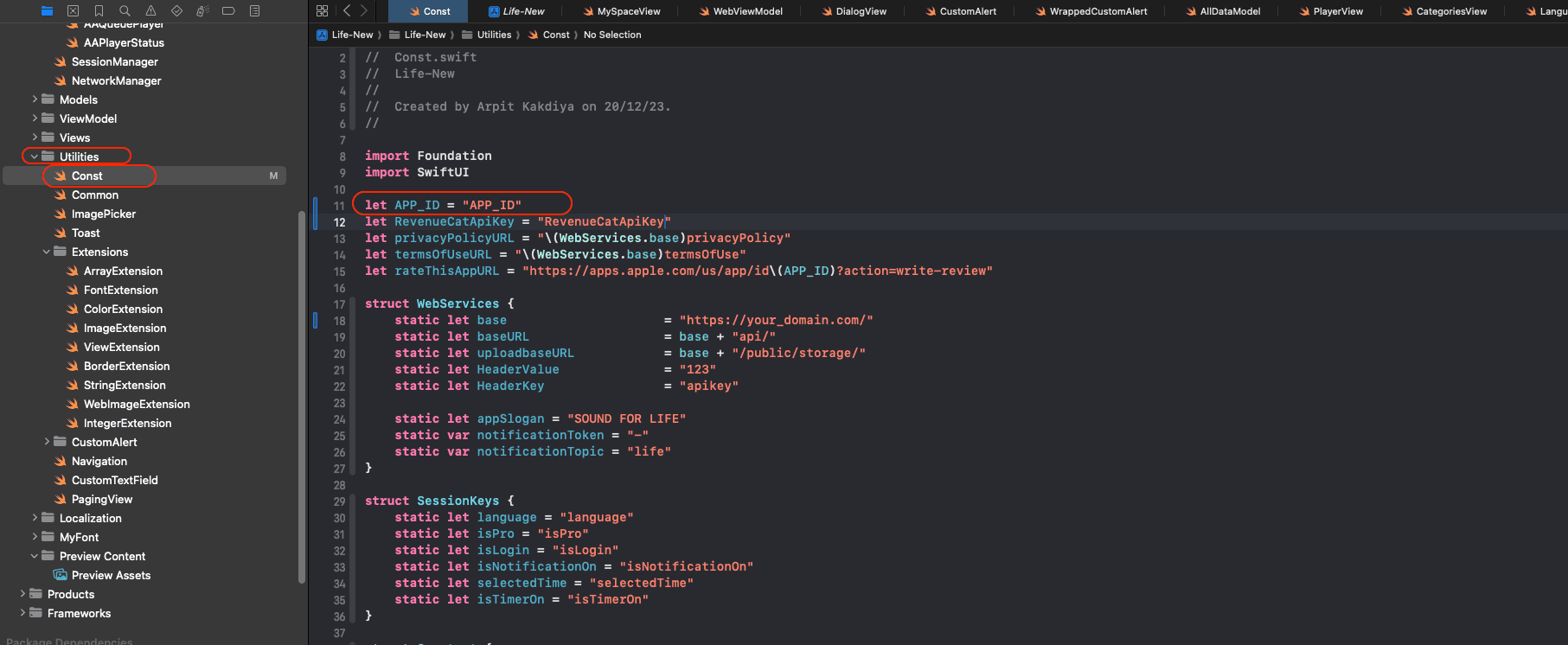This screenshot has width=1568, height=645.
Task: Expand the MyFont folder
Action: (x=35, y=537)
